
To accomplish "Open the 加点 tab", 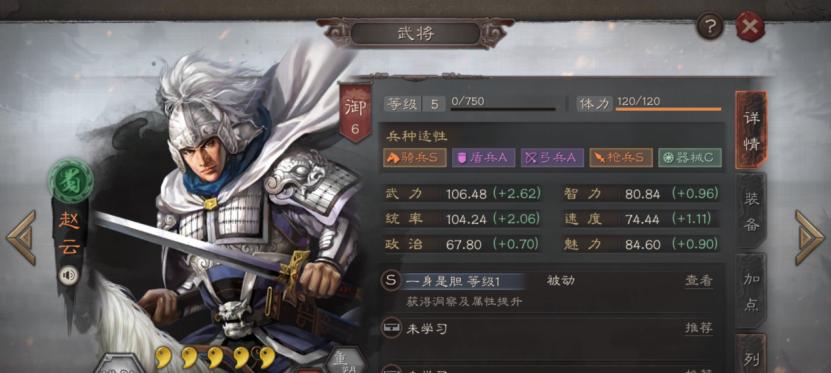I will click(x=751, y=291).
